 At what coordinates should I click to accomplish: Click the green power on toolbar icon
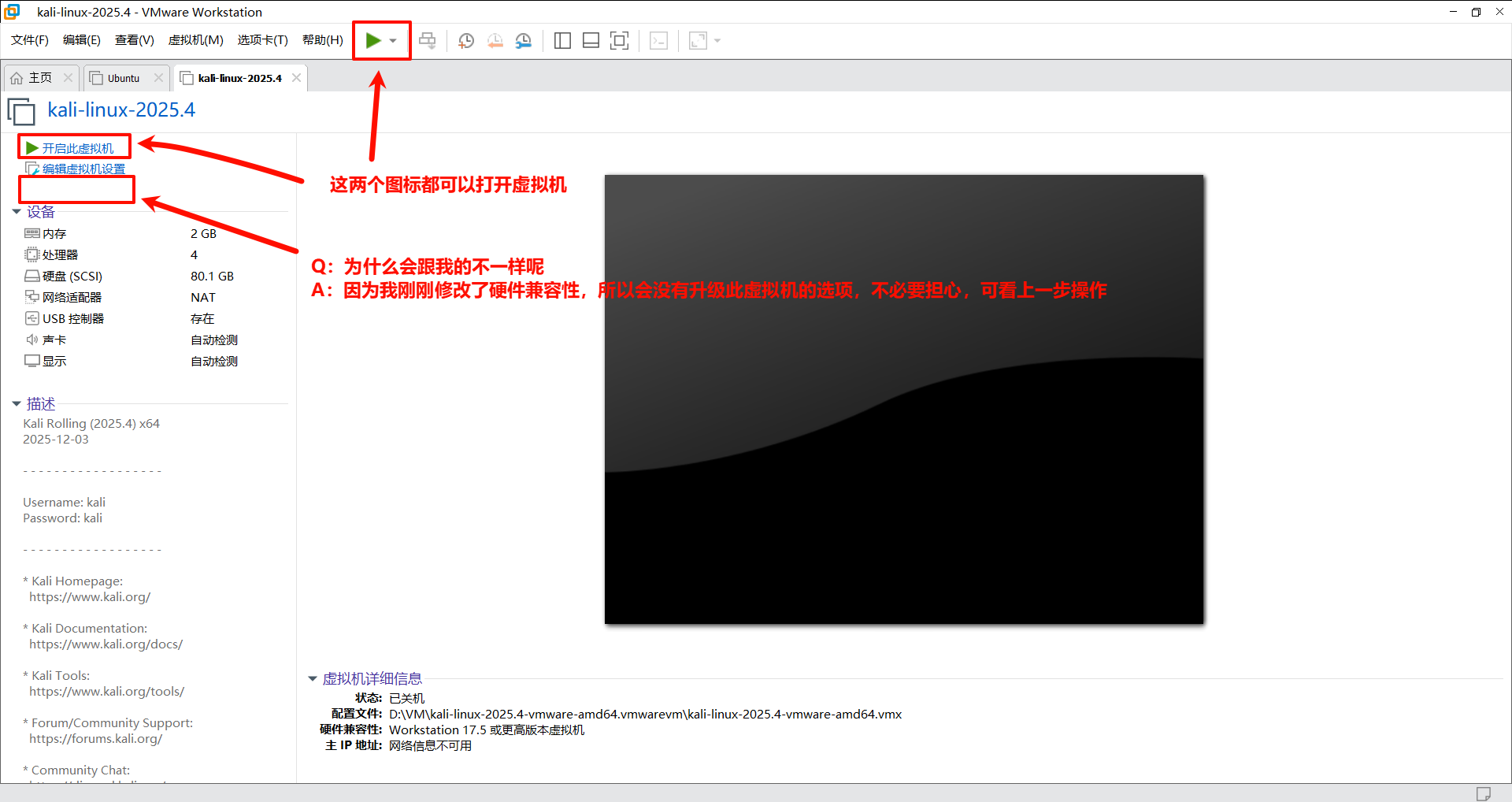tap(373, 40)
